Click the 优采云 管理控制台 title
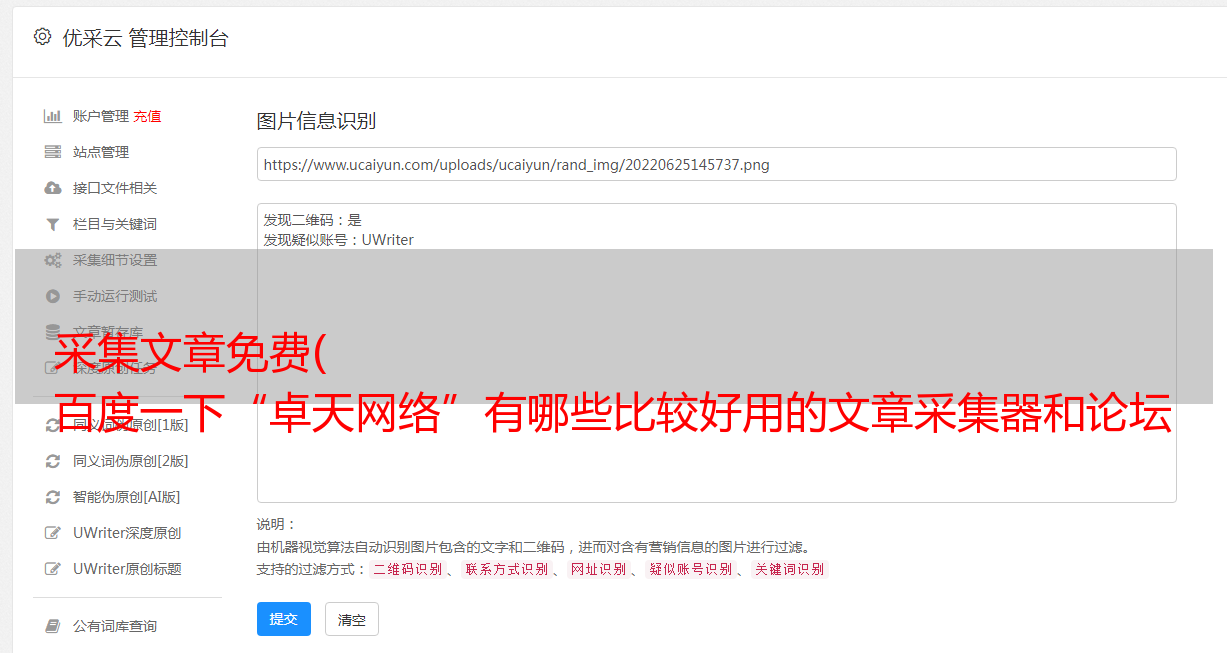This screenshot has height=653, width=1227. 146,38
